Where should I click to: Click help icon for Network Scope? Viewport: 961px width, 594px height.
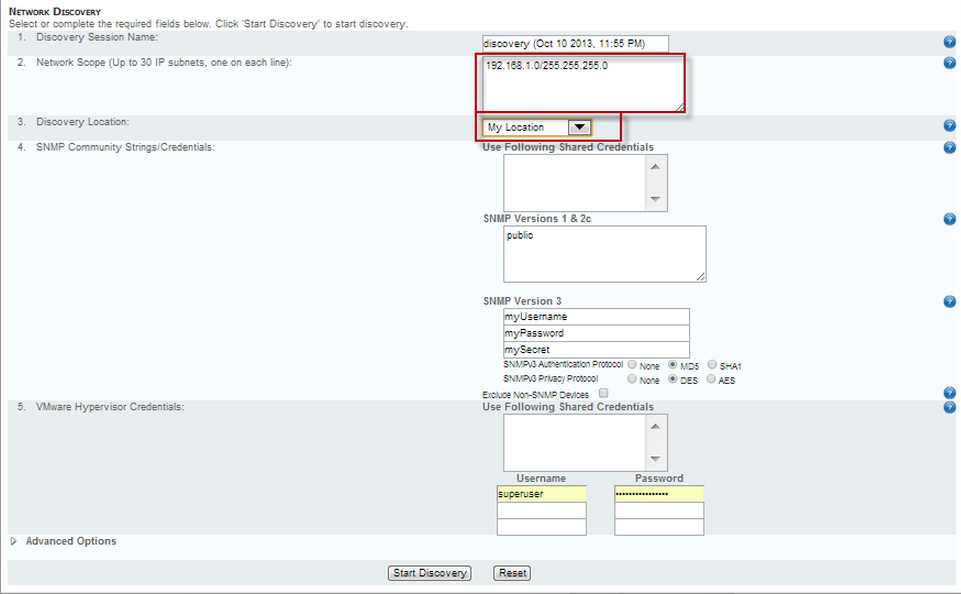tap(949, 63)
